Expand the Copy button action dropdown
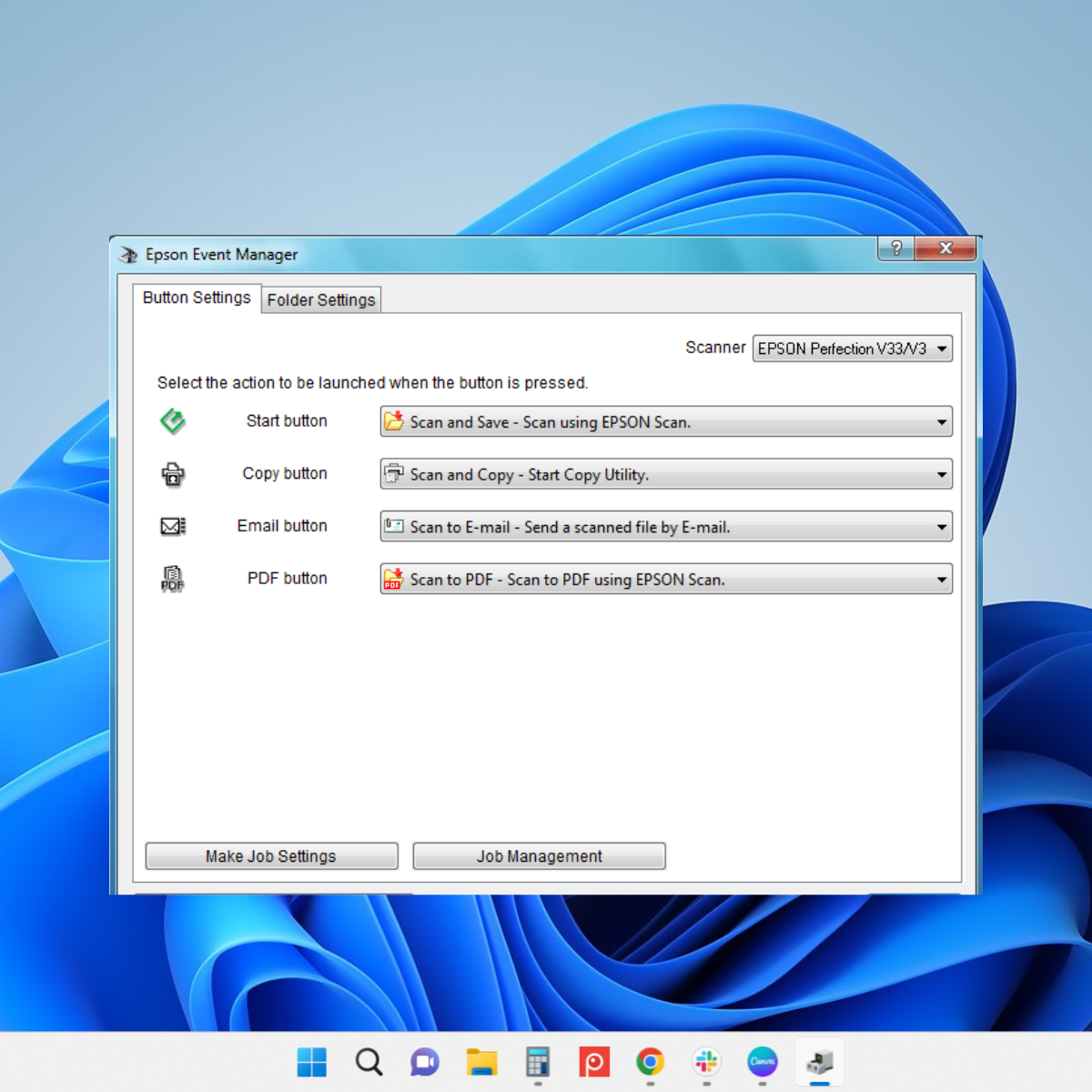Screen dimensions: 1092x1092 coord(666,474)
